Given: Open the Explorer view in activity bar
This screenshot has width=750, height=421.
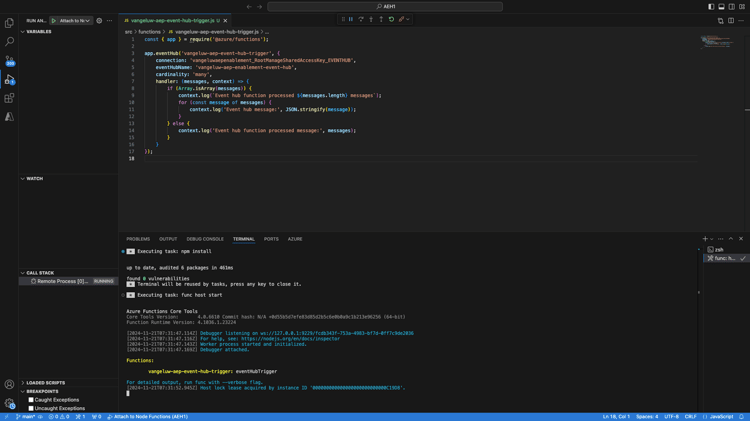Looking at the screenshot, I should [10, 23].
